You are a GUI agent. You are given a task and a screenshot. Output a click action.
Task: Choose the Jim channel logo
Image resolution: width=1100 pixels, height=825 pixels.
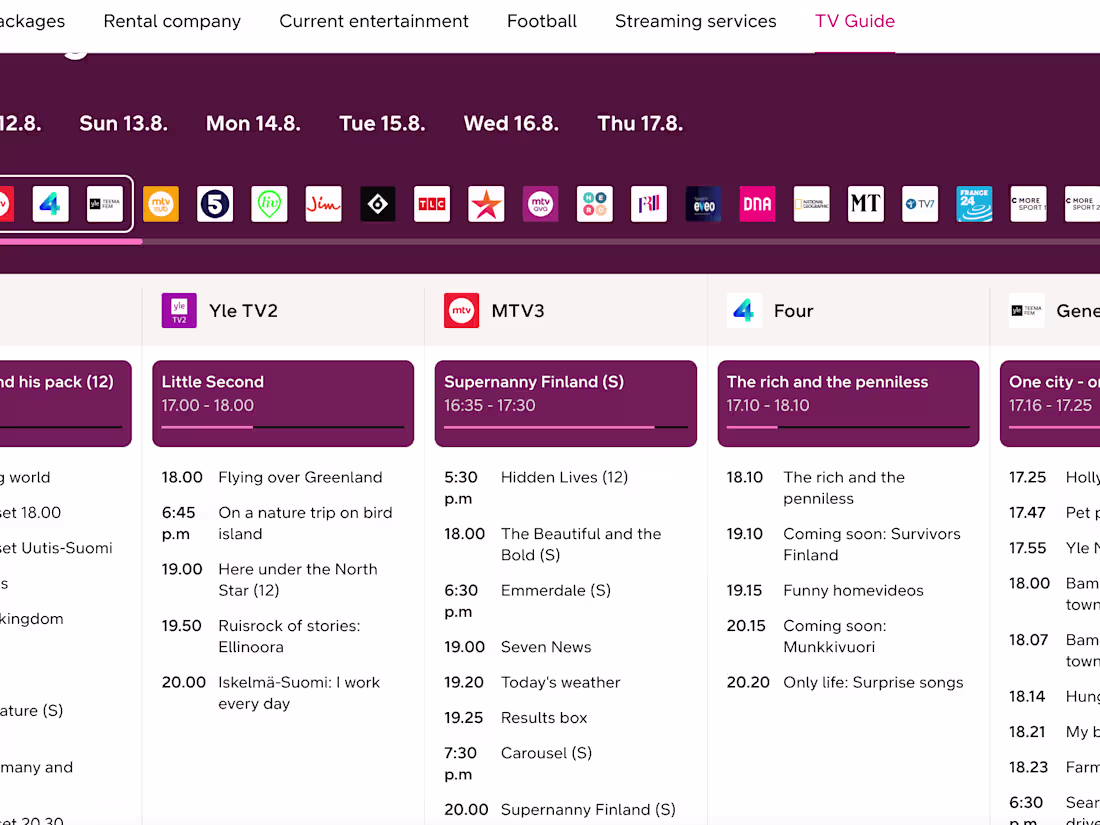coord(323,204)
